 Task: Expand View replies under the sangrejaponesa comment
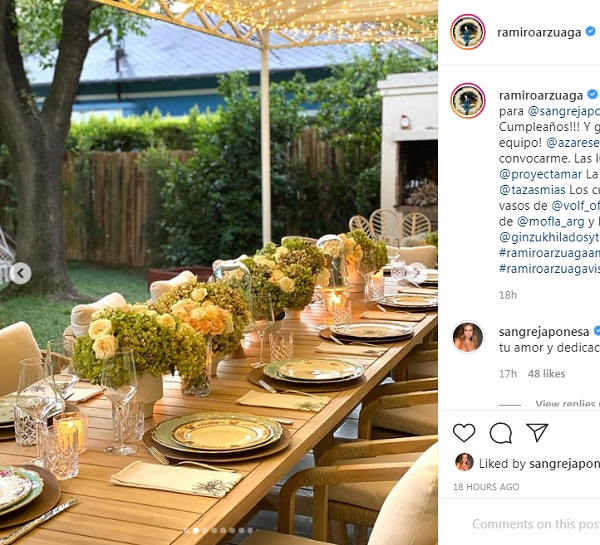(x=567, y=404)
